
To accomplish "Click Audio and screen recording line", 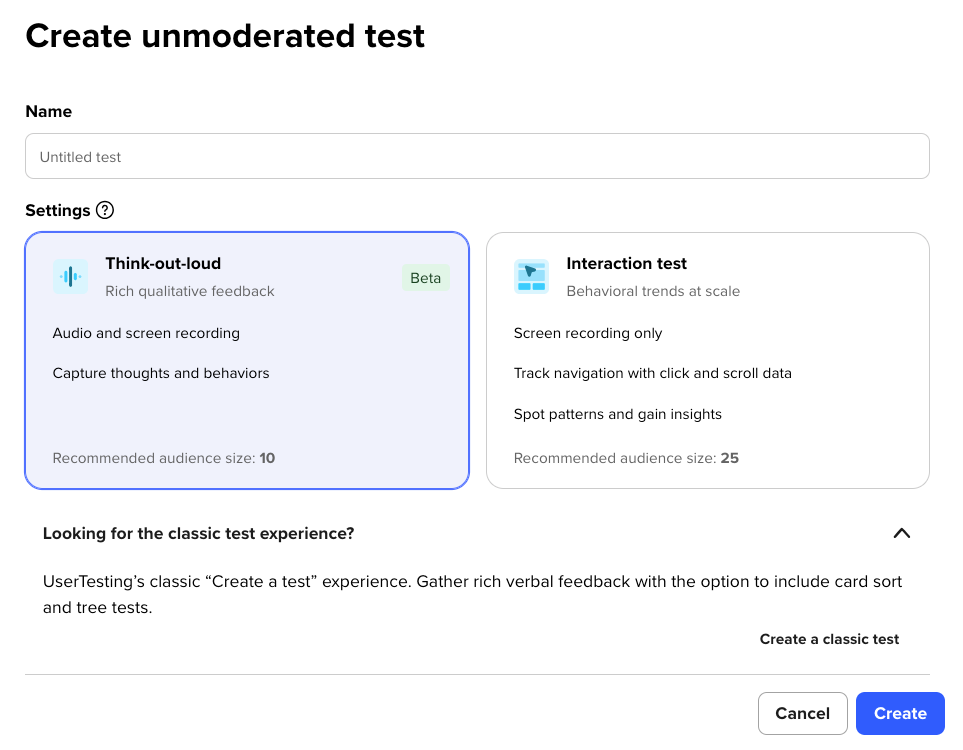I will [146, 333].
